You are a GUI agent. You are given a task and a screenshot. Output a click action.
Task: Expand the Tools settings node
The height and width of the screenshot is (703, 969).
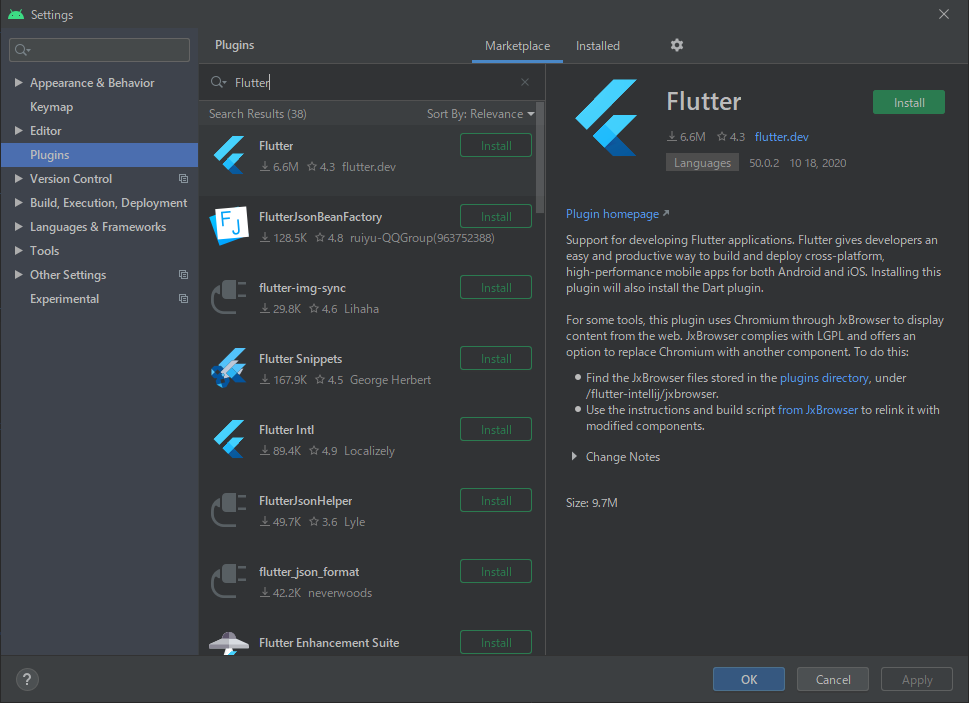pos(19,250)
